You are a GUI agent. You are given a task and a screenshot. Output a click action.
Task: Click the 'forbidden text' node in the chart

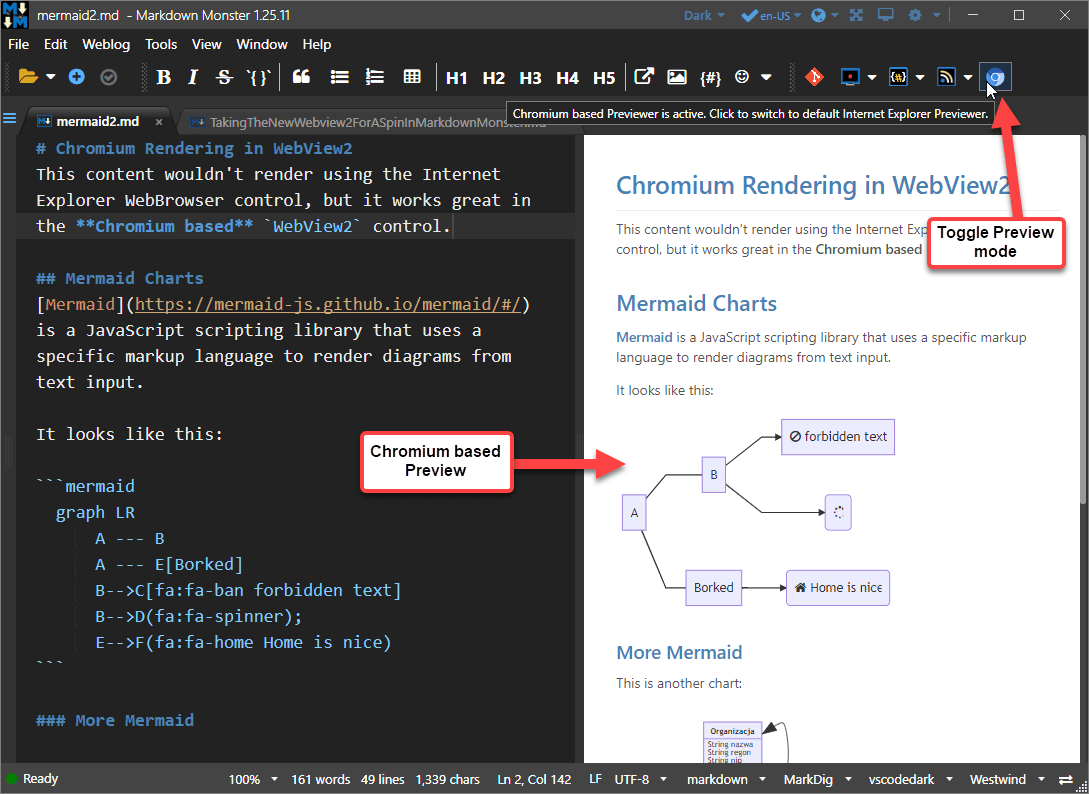click(x=838, y=437)
